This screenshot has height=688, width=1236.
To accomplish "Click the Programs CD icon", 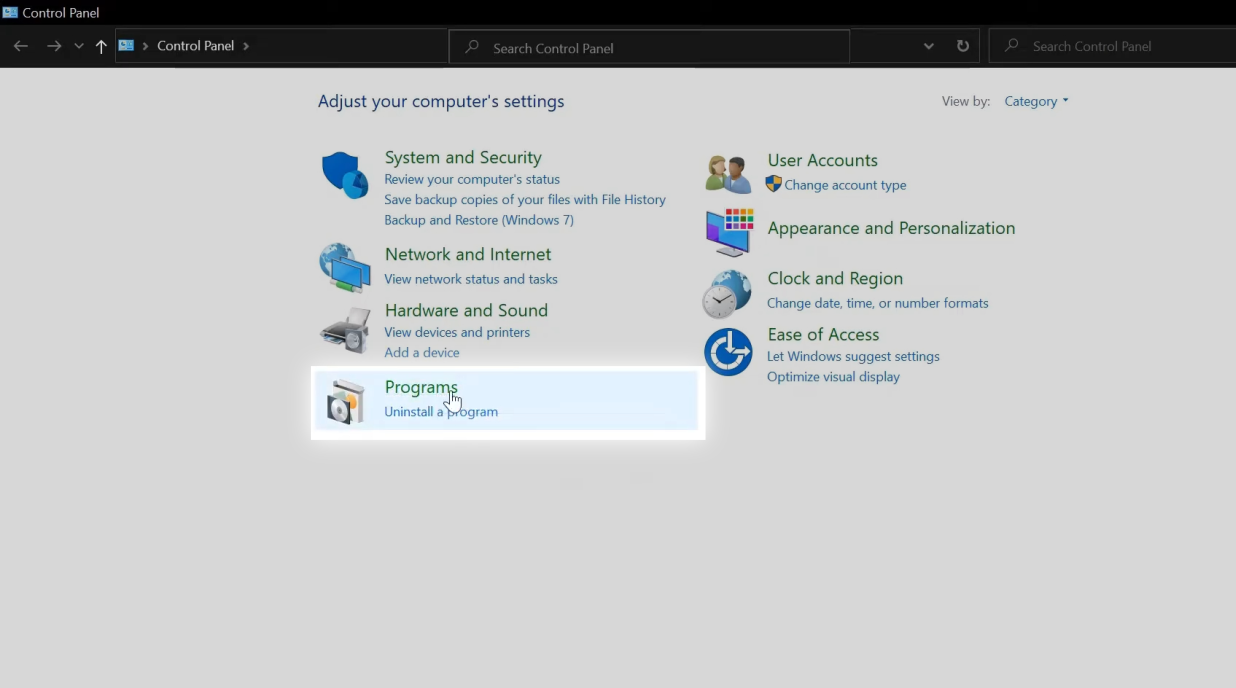I will point(344,400).
